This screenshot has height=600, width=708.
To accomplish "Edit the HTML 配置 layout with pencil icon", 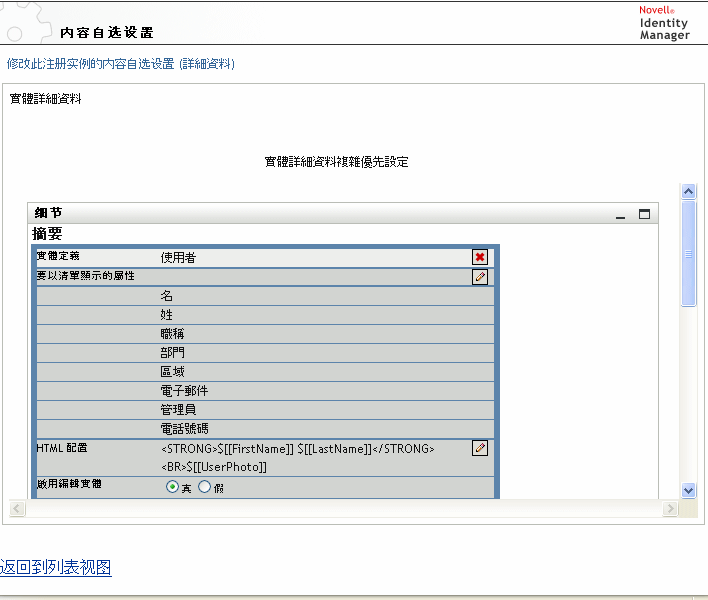I will click(x=480, y=448).
